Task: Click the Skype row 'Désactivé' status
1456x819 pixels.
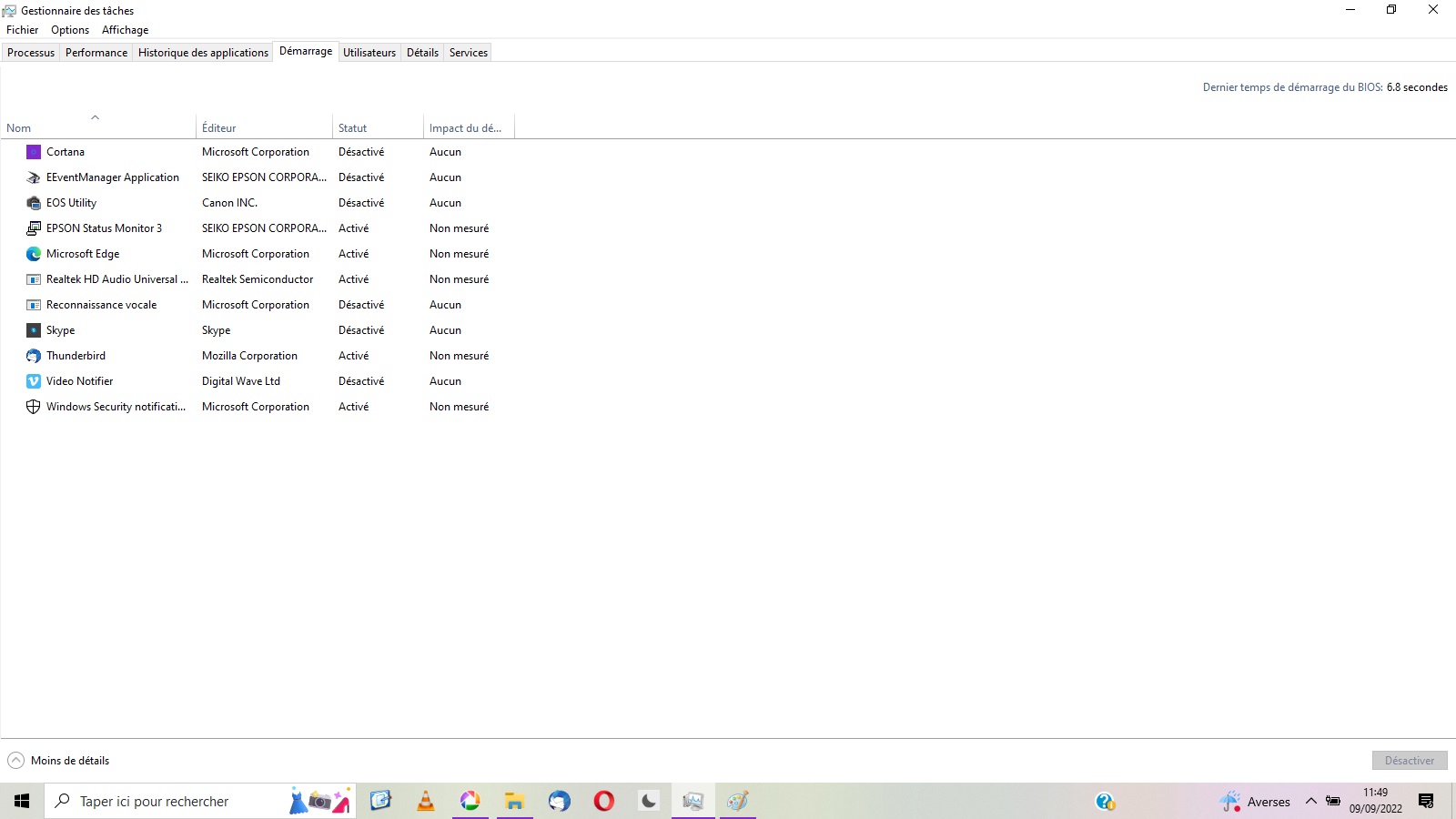Action: 361,330
